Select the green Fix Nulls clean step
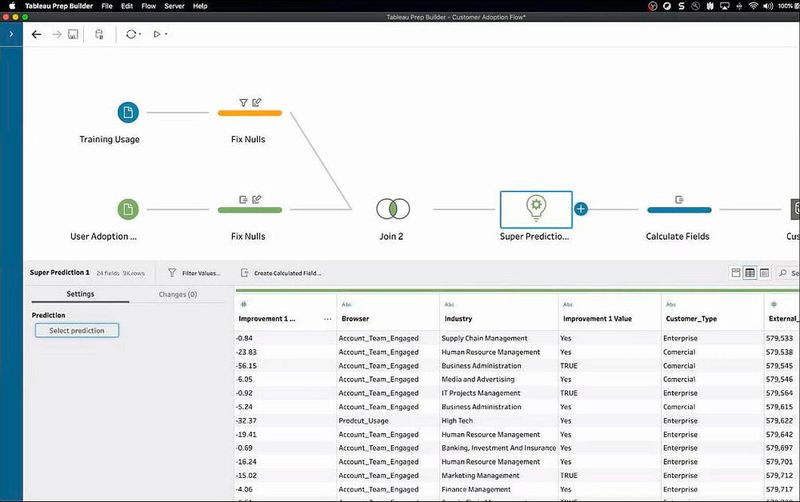The image size is (800, 502). point(249,210)
